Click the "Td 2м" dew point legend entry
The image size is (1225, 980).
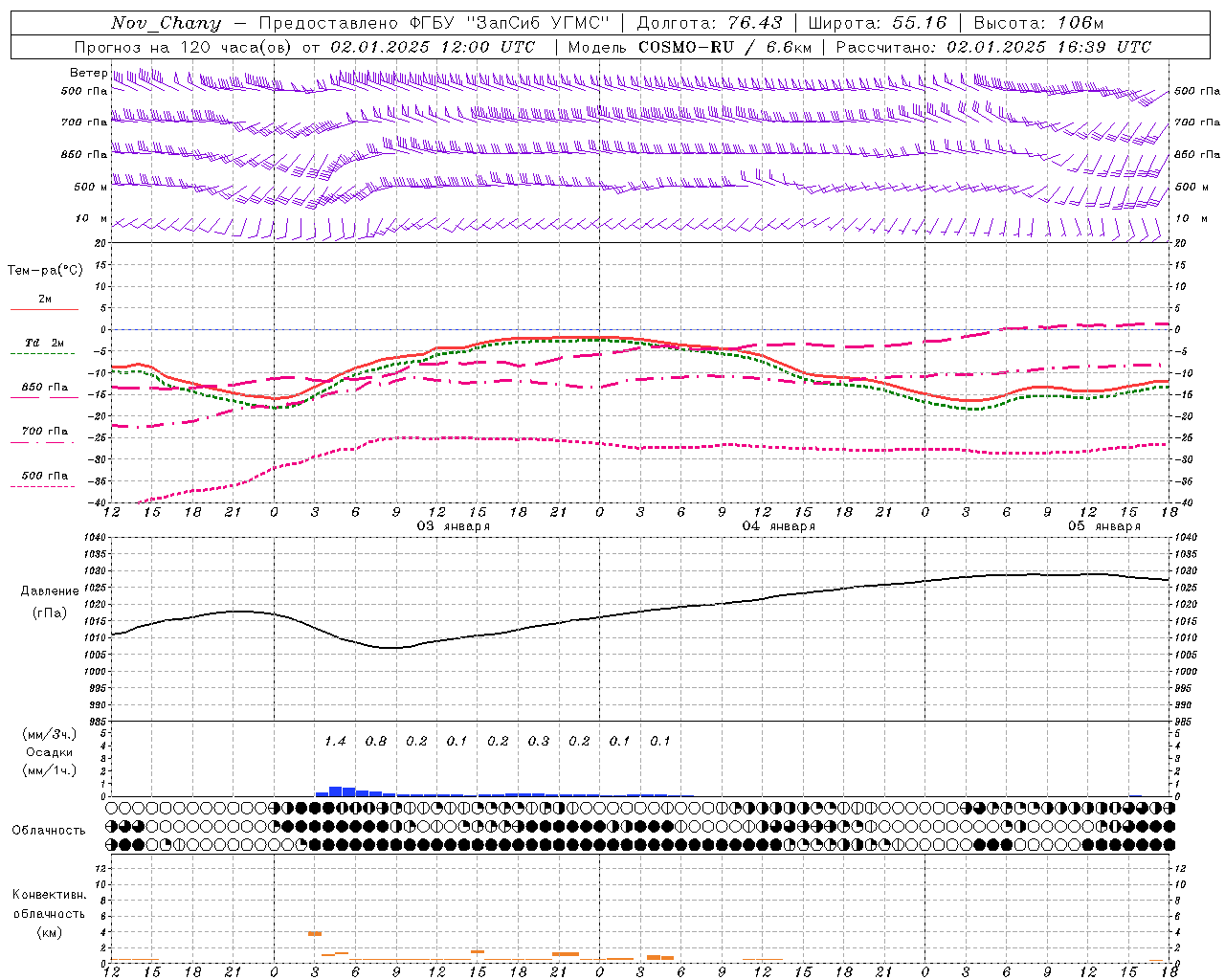click(44, 343)
